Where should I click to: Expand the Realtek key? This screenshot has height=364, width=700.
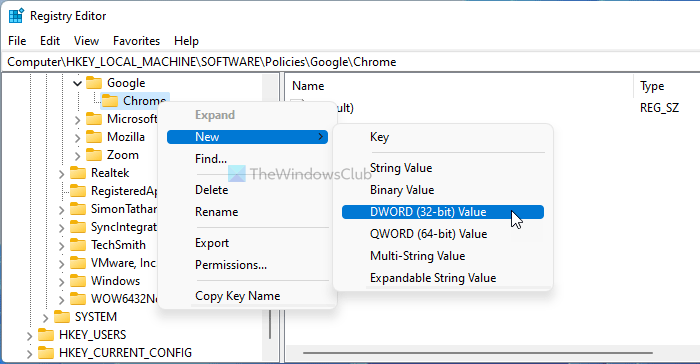tap(61, 174)
